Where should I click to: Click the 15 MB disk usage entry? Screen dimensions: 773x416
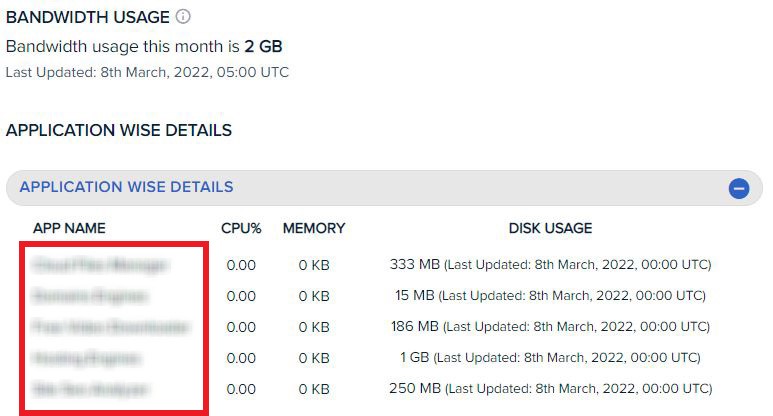click(550, 296)
